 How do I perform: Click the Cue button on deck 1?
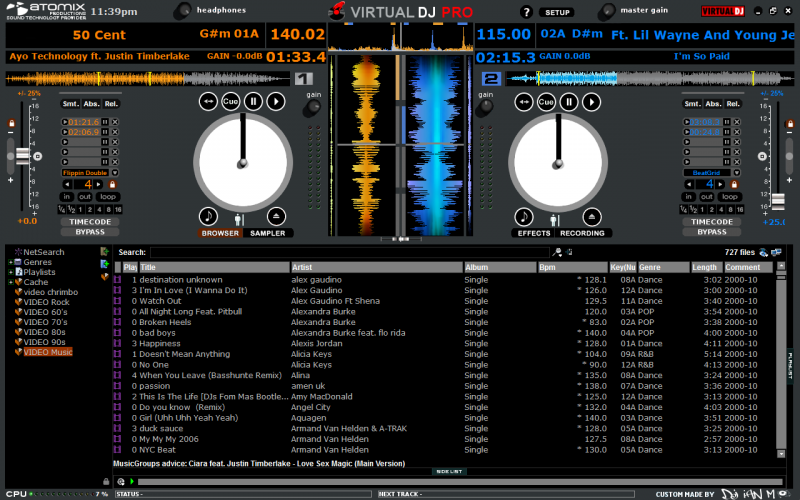click(x=231, y=102)
